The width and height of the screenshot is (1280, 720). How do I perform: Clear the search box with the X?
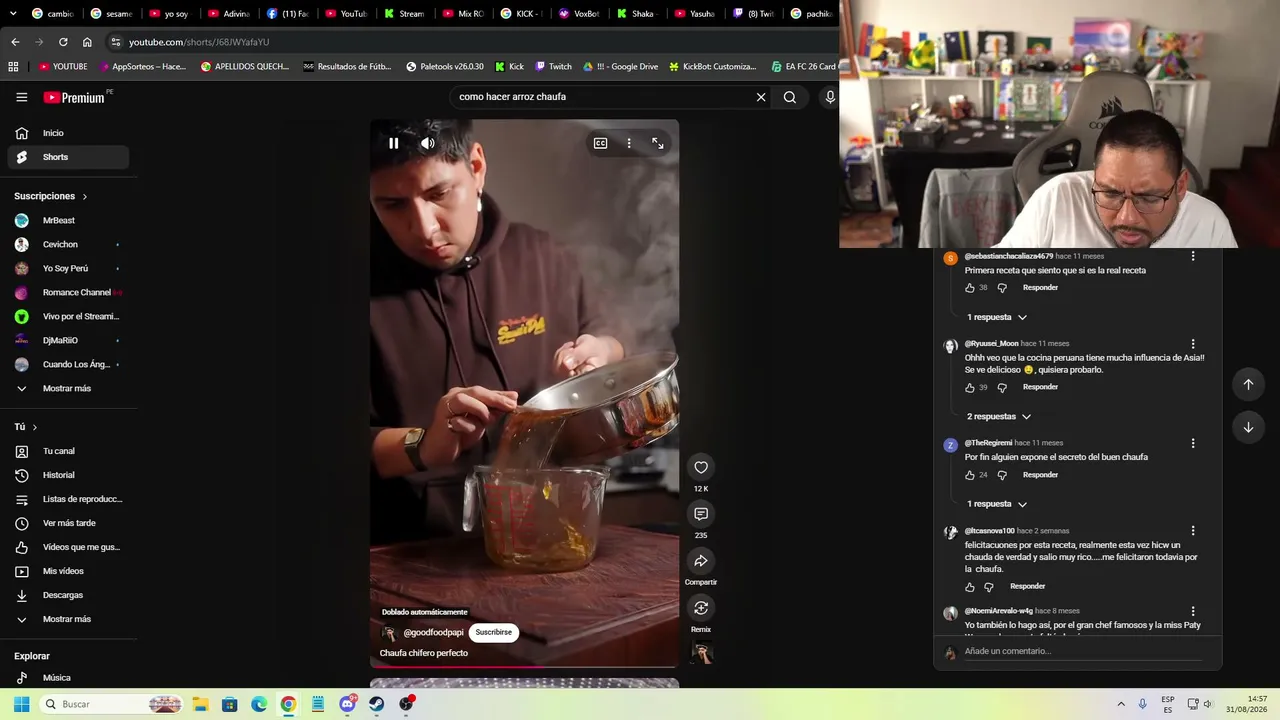(761, 97)
